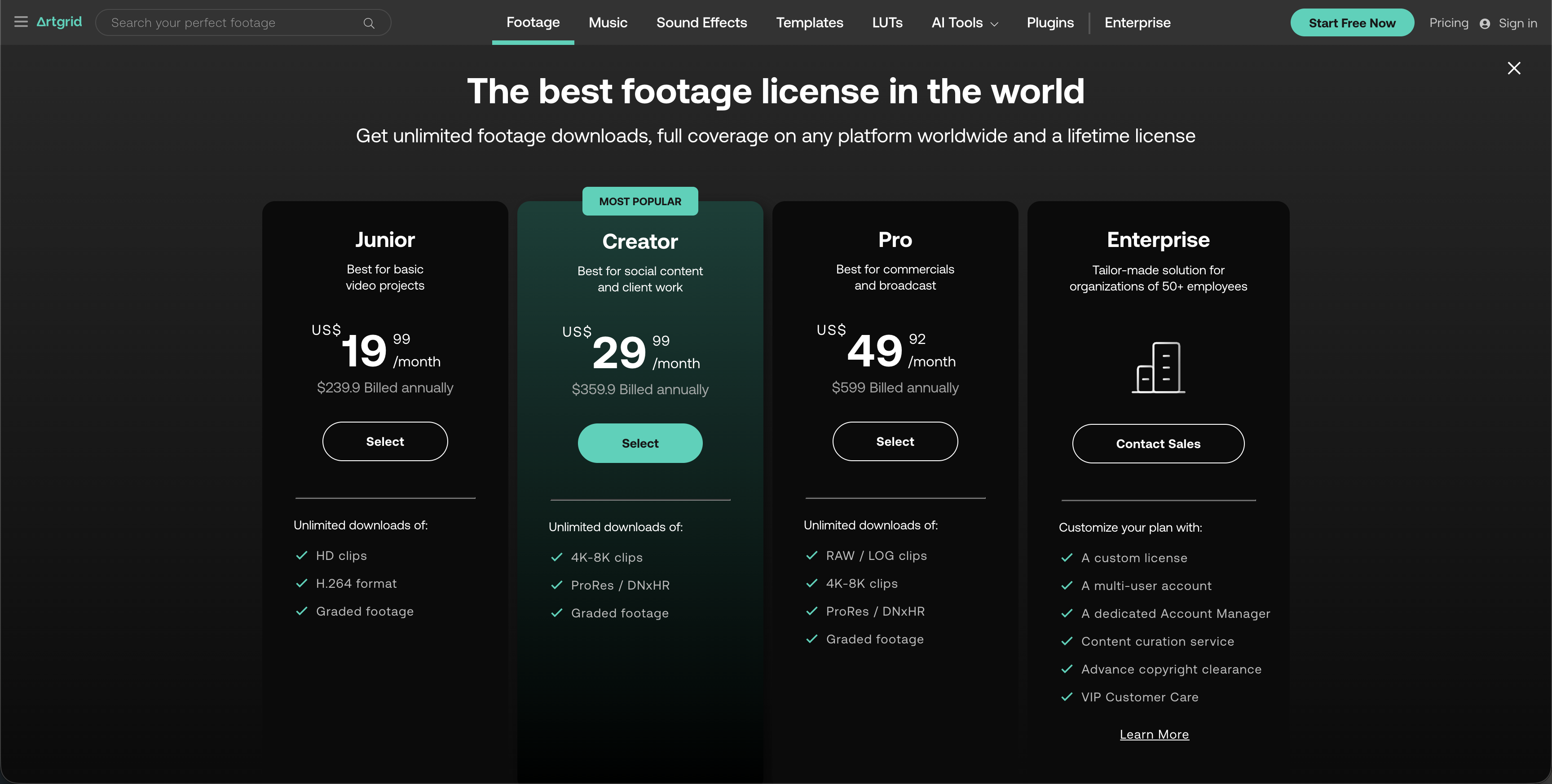Click 'Customize your plan with:' text
1552x784 pixels.
click(1130, 527)
